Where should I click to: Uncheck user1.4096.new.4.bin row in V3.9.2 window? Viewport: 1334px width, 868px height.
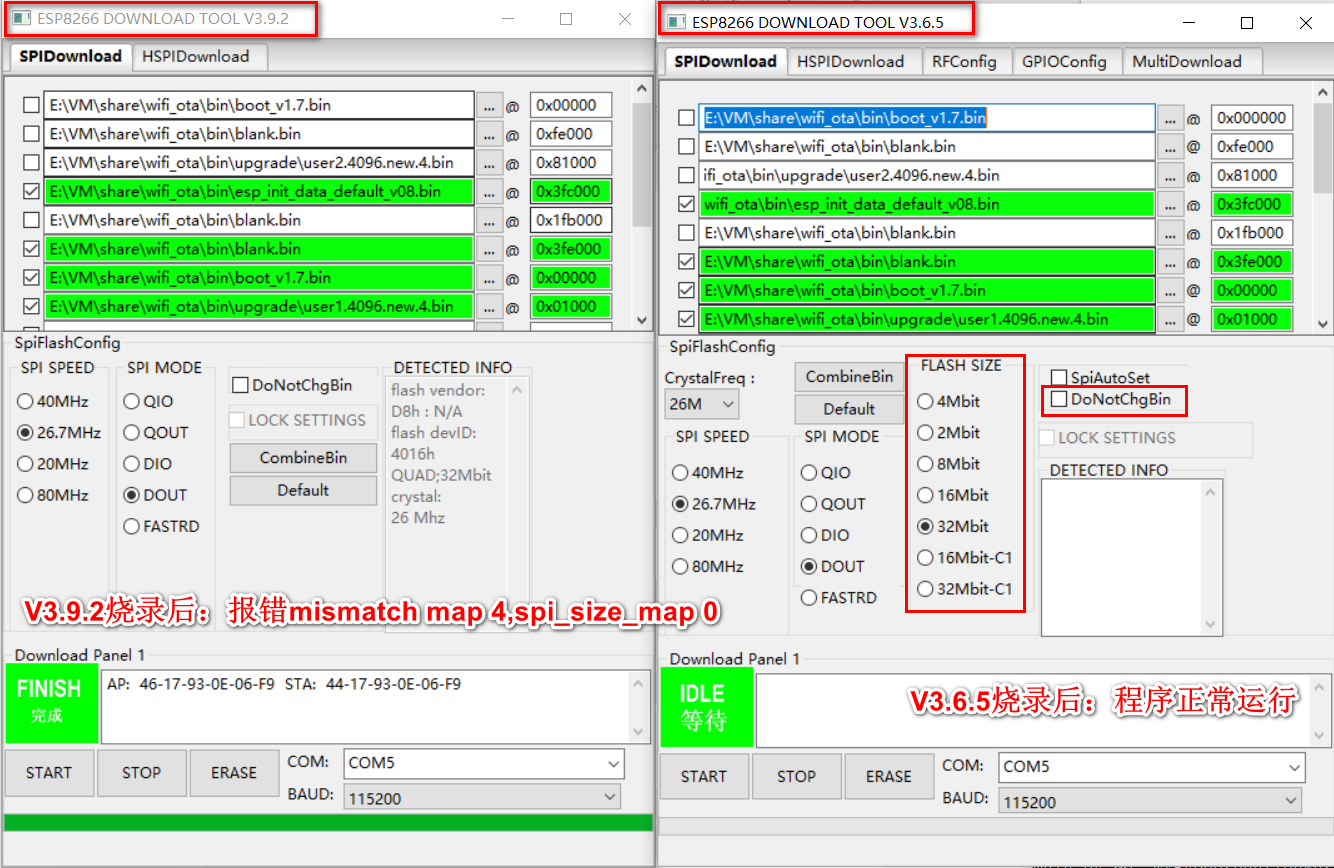pyautogui.click(x=32, y=307)
